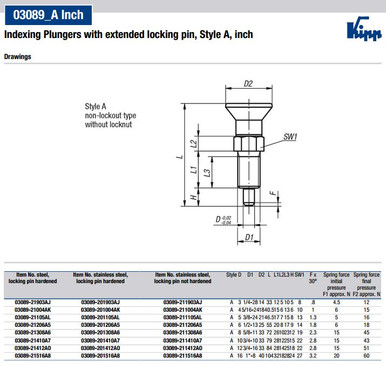Click the L3 dimension label on drawing
This screenshot has height=367, width=386.
tap(207, 172)
